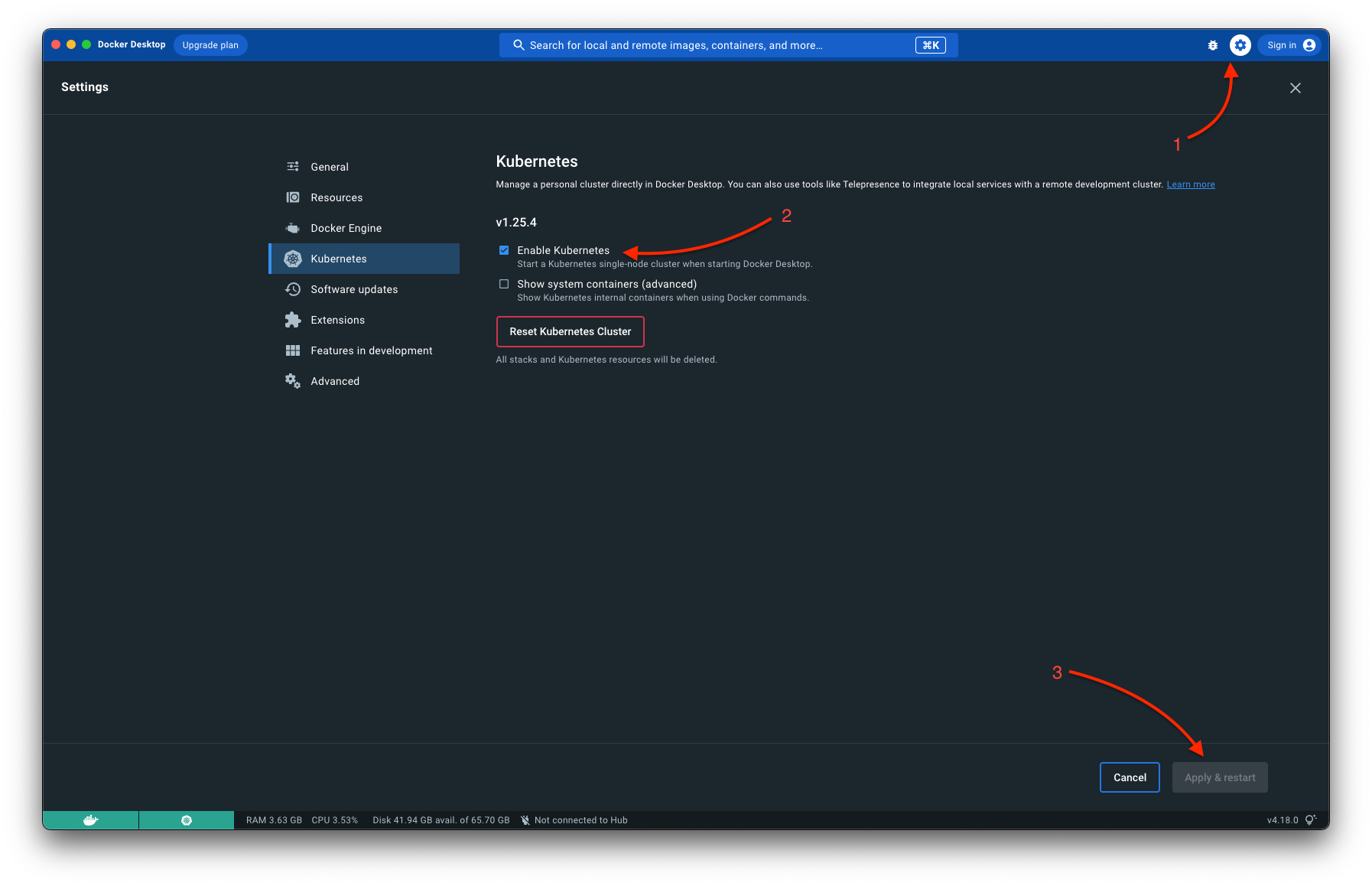The image size is (1372, 886).
Task: Click Cancel to discard changes
Action: pyautogui.click(x=1130, y=777)
